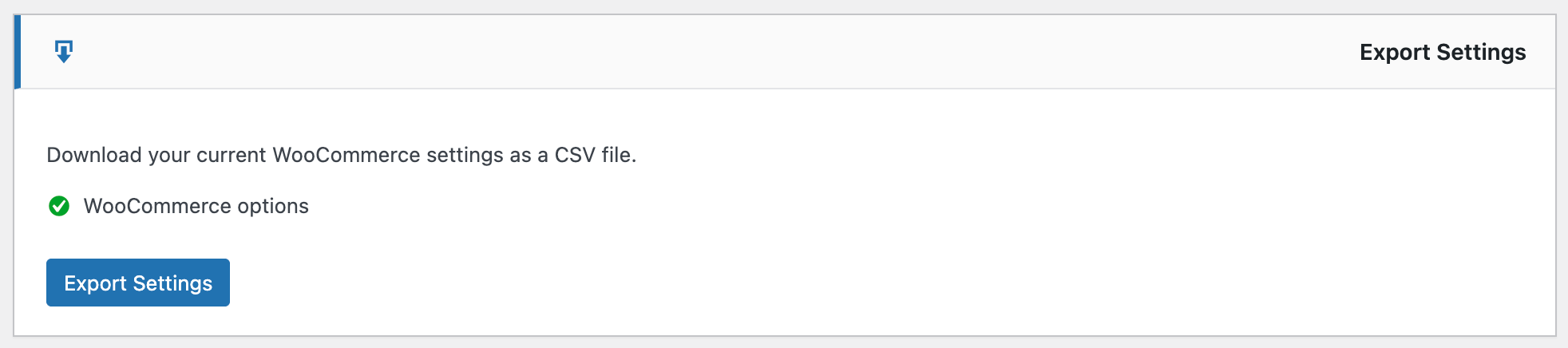The height and width of the screenshot is (348, 1568).
Task: Click the word "as" in the description
Action: coord(521,155)
